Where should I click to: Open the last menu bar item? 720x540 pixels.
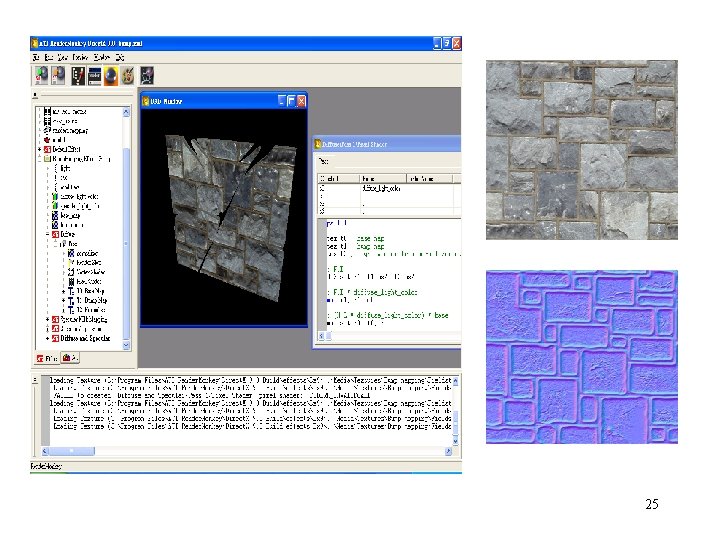[x=120, y=57]
